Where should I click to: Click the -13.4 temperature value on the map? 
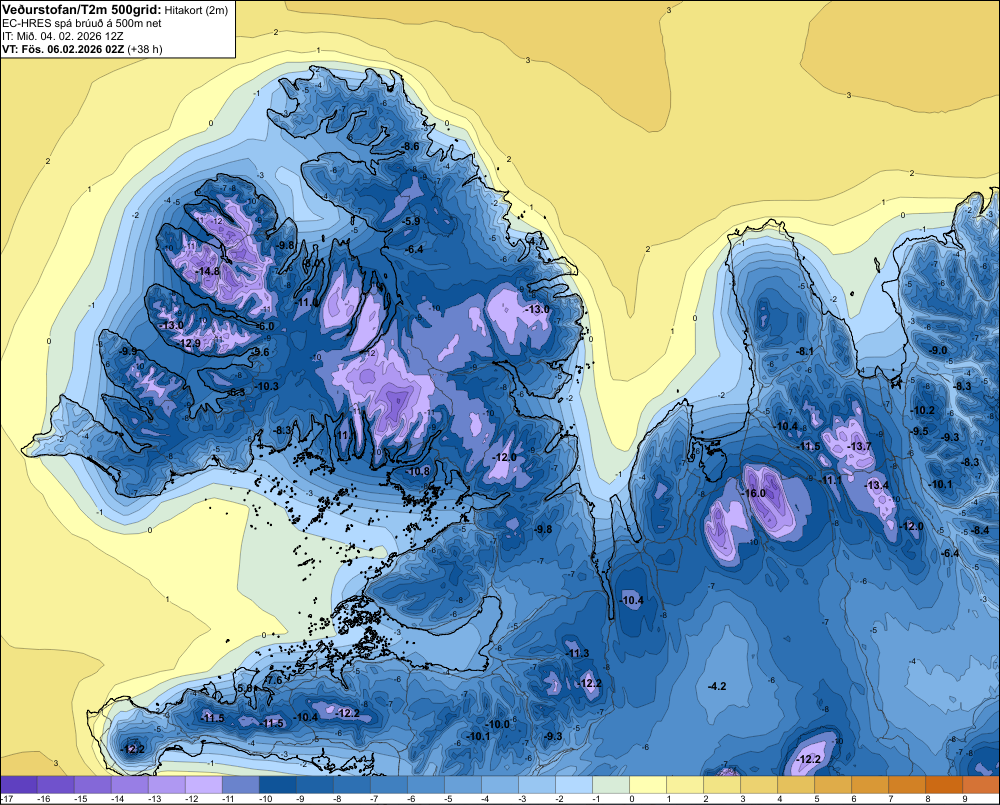876,485
